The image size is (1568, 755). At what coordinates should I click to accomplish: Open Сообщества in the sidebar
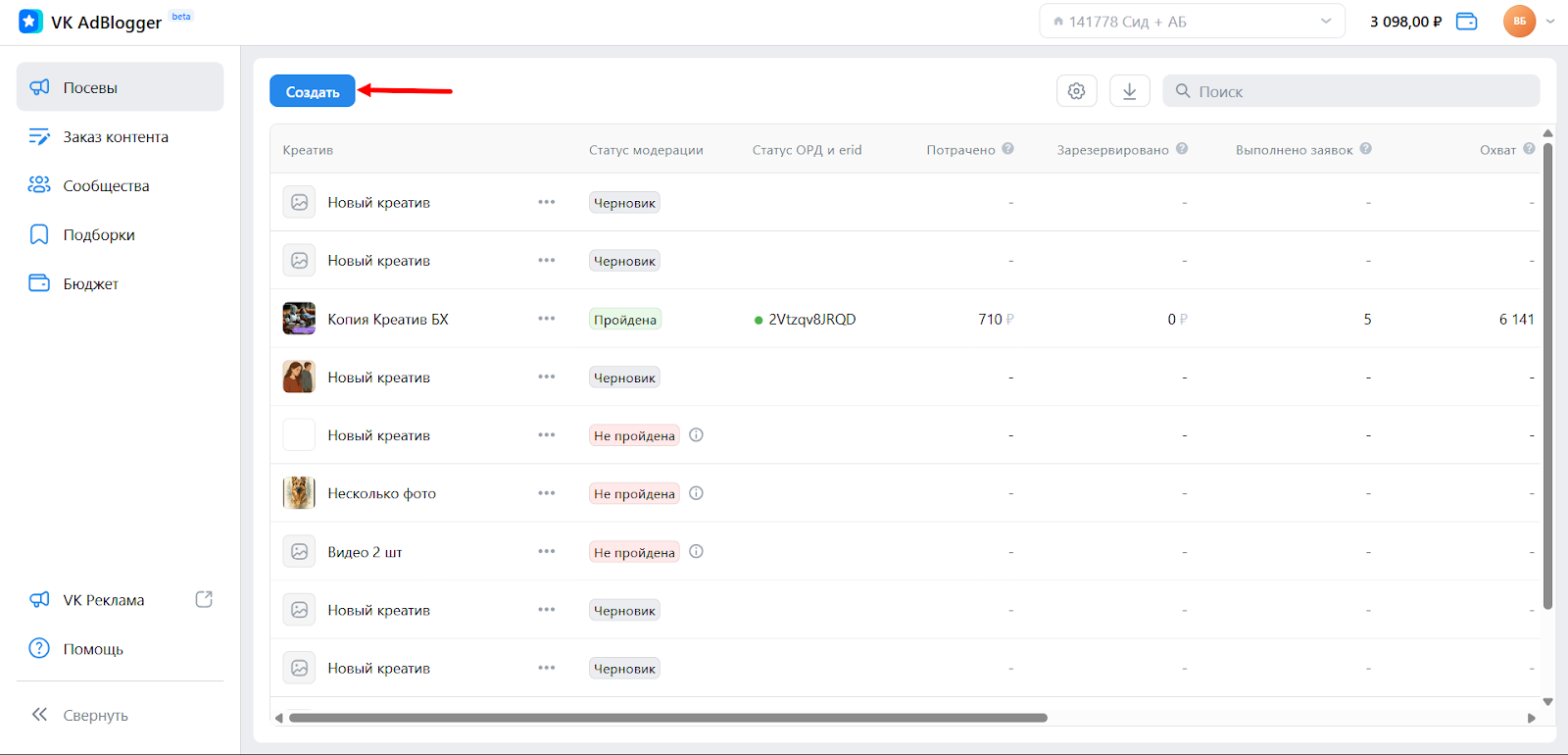click(x=106, y=186)
